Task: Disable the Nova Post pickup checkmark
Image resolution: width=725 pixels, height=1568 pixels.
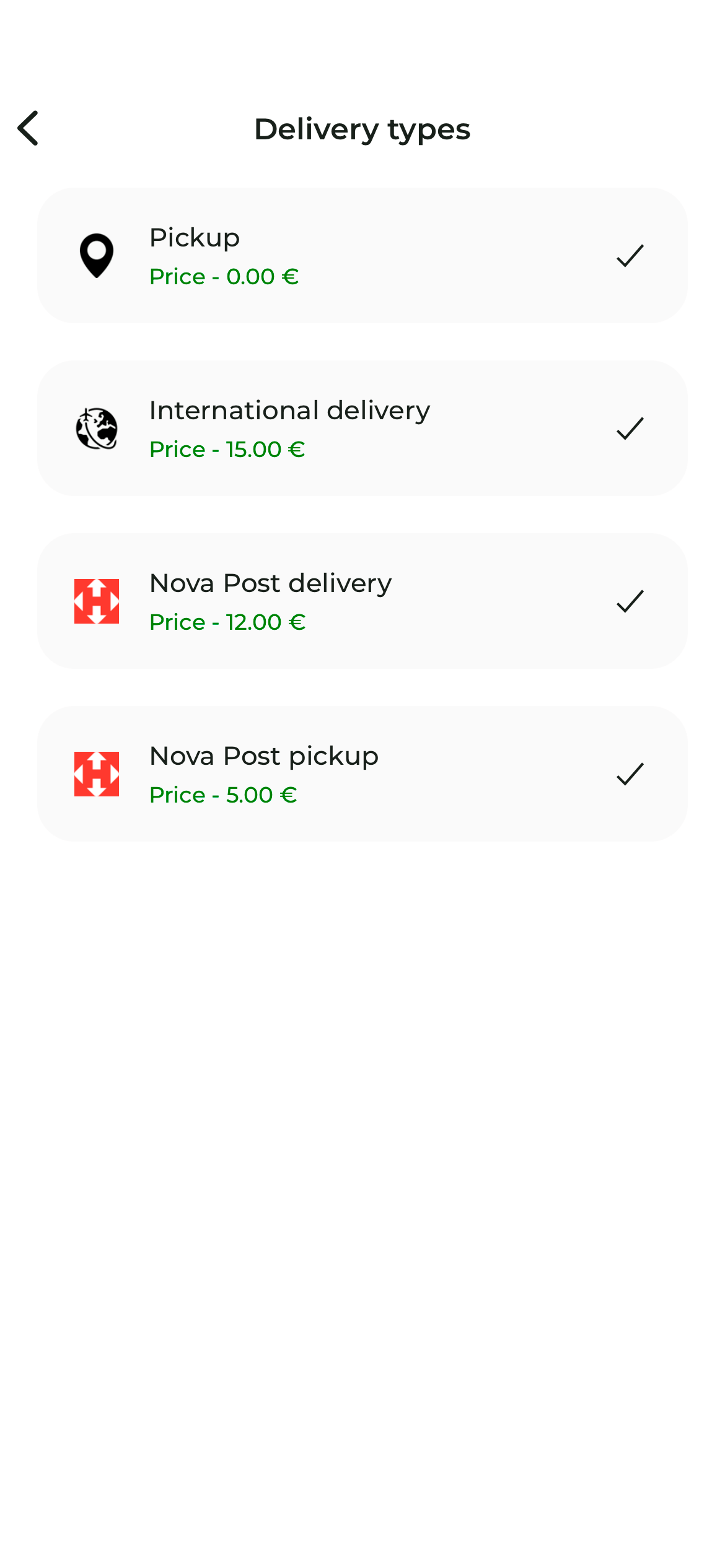Action: coord(630,773)
